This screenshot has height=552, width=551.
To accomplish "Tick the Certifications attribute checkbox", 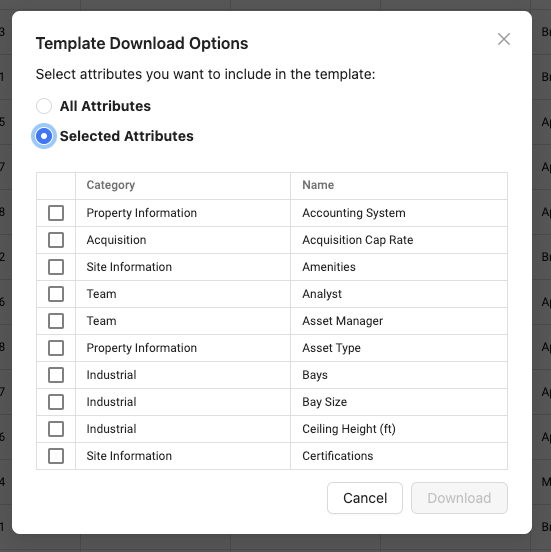I will click(x=56, y=456).
